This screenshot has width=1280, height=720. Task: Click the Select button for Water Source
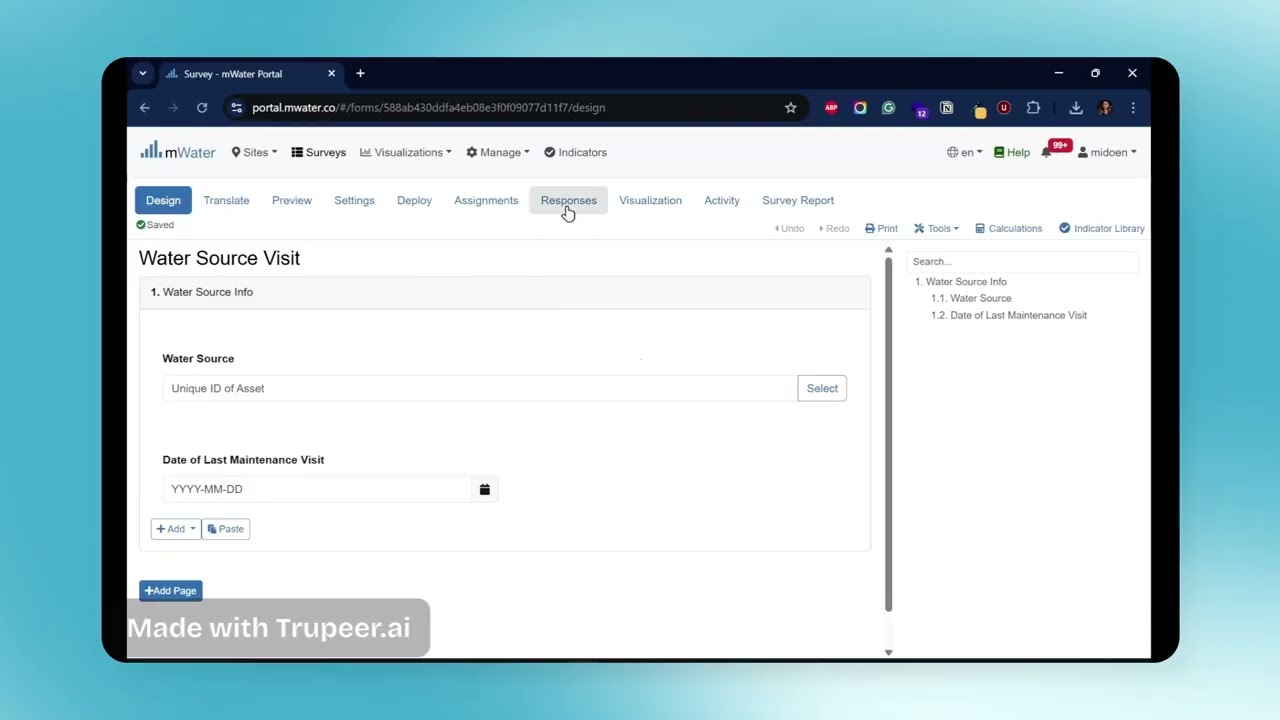[822, 388]
